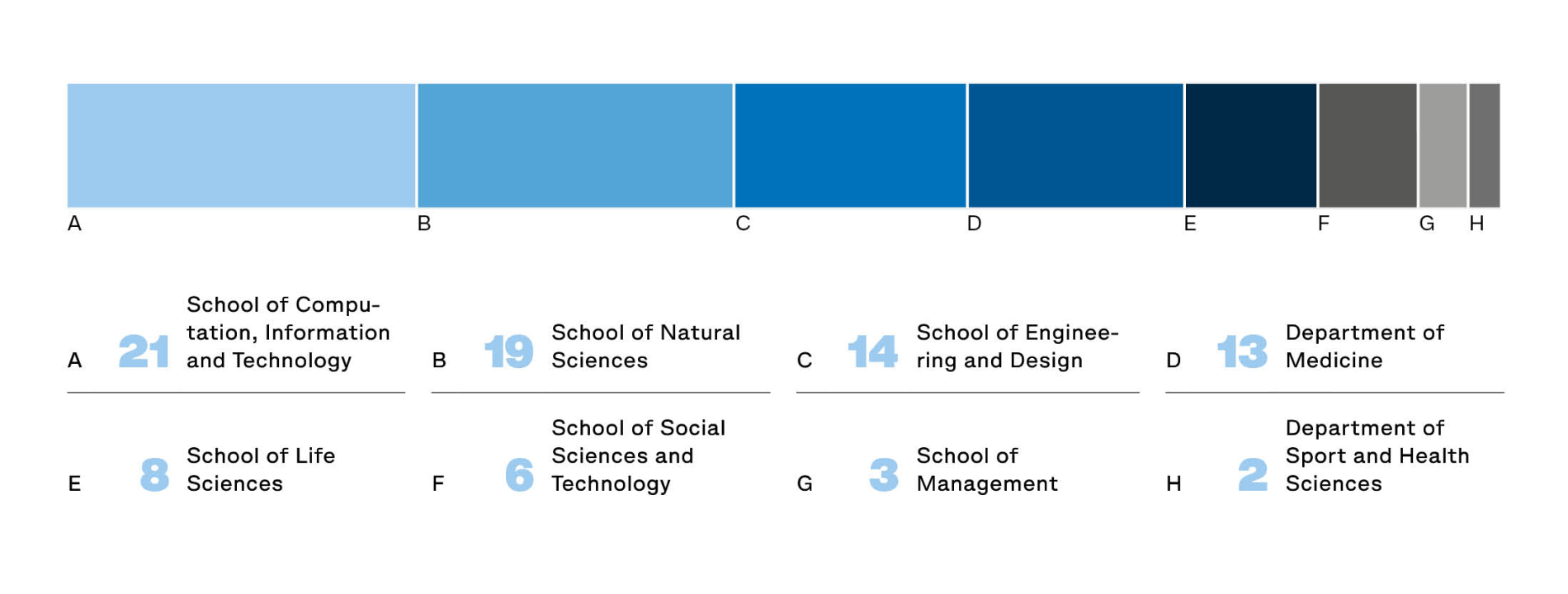Open School of Engineering and Design entry
Screen dimensions: 1568x594
click(x=1018, y=346)
